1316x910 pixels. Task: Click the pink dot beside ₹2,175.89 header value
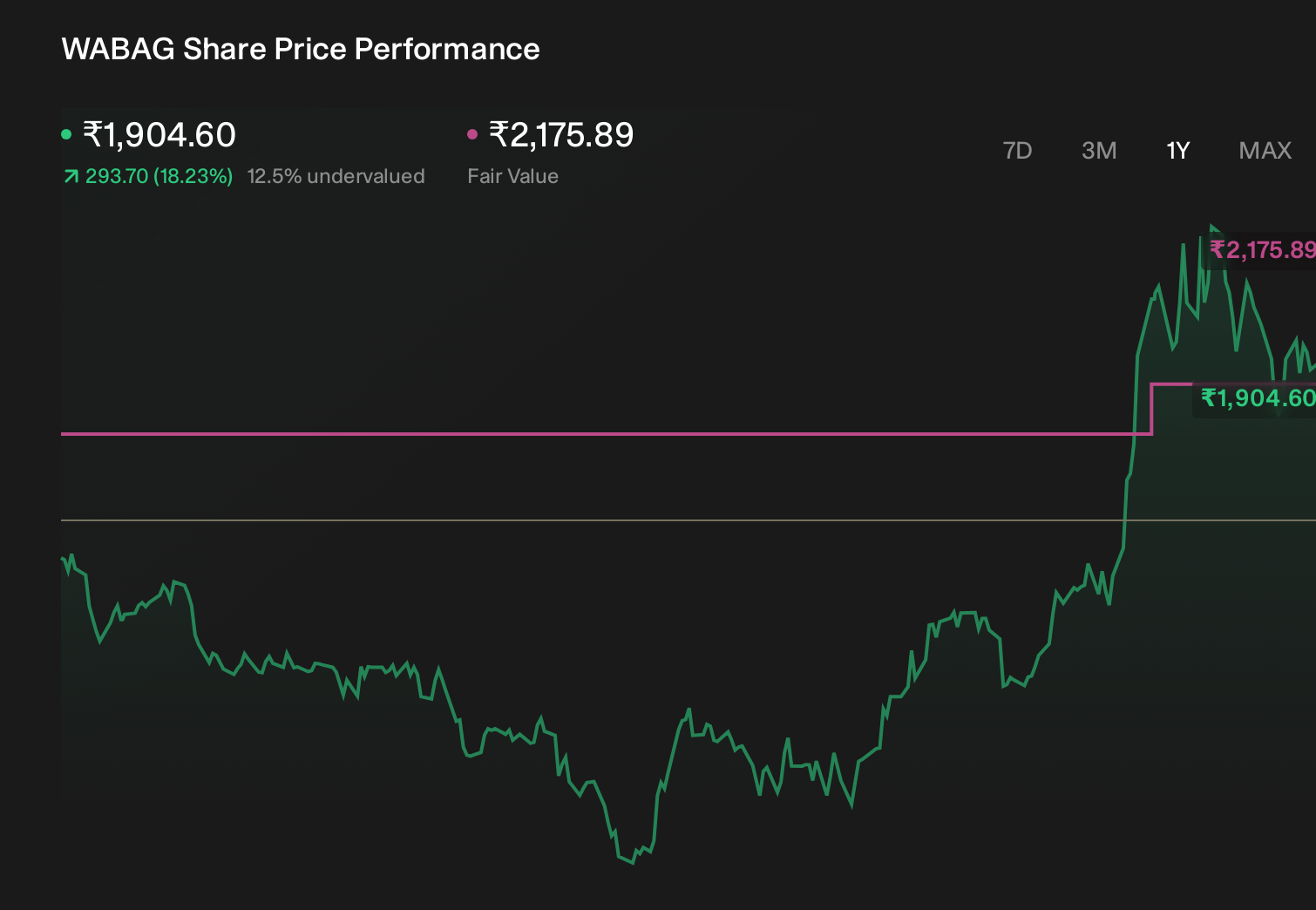pyautogui.click(x=472, y=134)
